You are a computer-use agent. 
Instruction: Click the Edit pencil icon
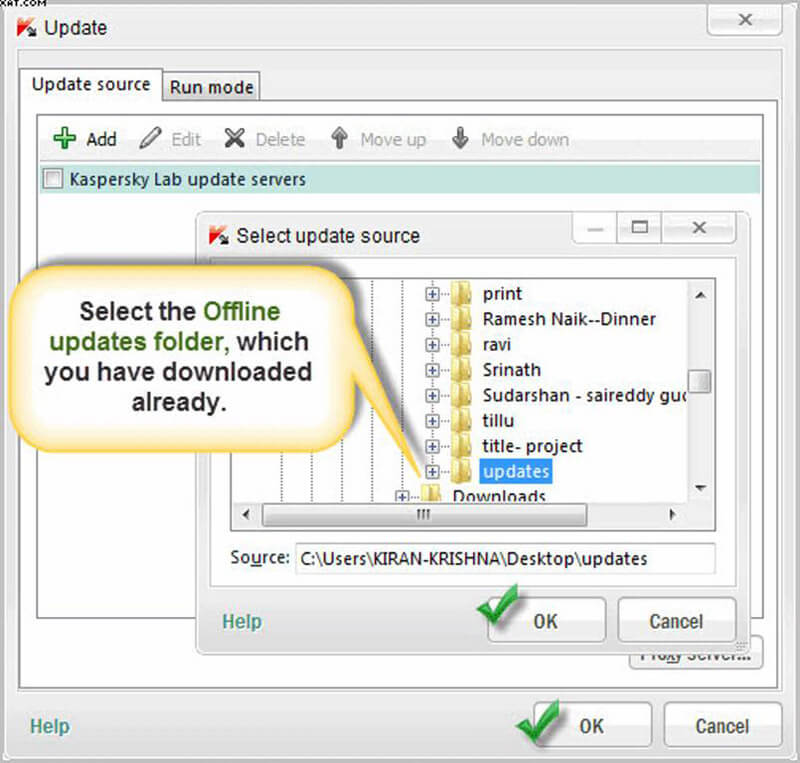[x=150, y=138]
